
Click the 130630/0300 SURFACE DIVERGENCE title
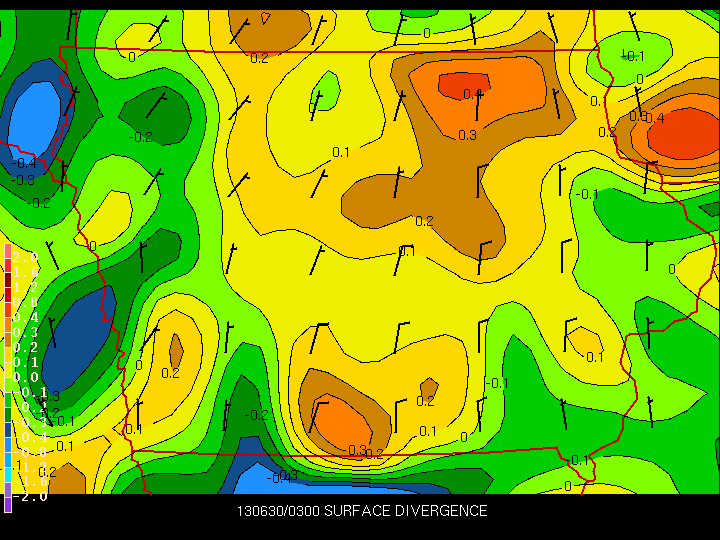click(362, 511)
